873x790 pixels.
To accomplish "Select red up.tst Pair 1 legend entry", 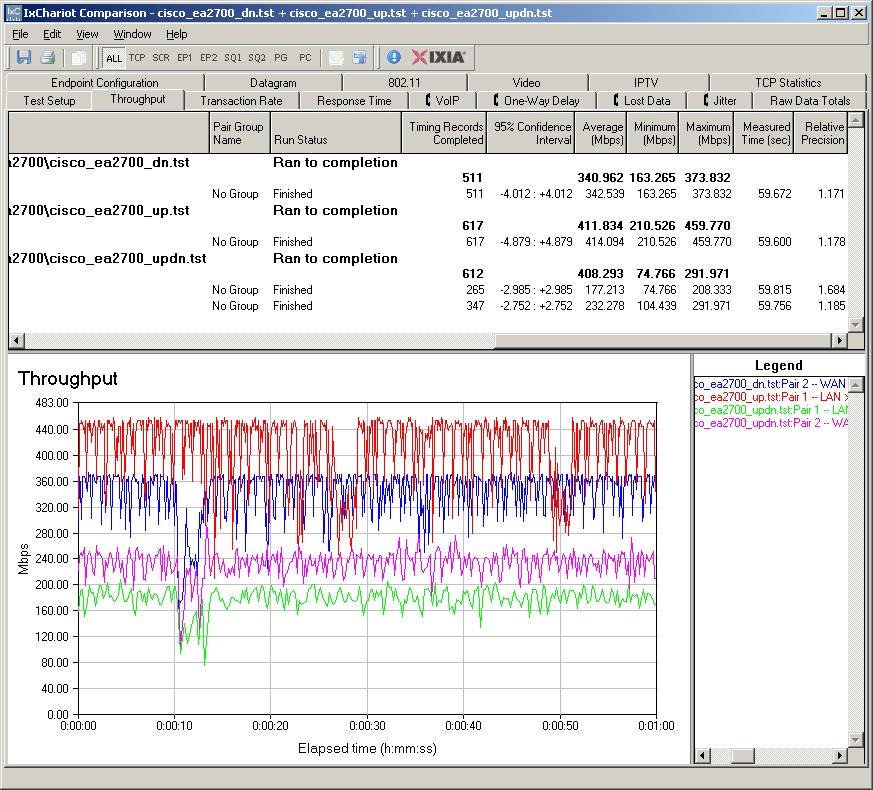I will pos(771,397).
